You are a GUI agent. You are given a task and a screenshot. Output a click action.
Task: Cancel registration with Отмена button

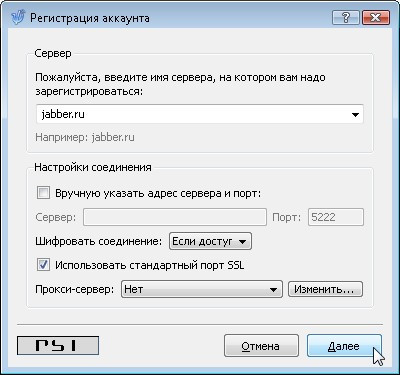[x=261, y=346]
